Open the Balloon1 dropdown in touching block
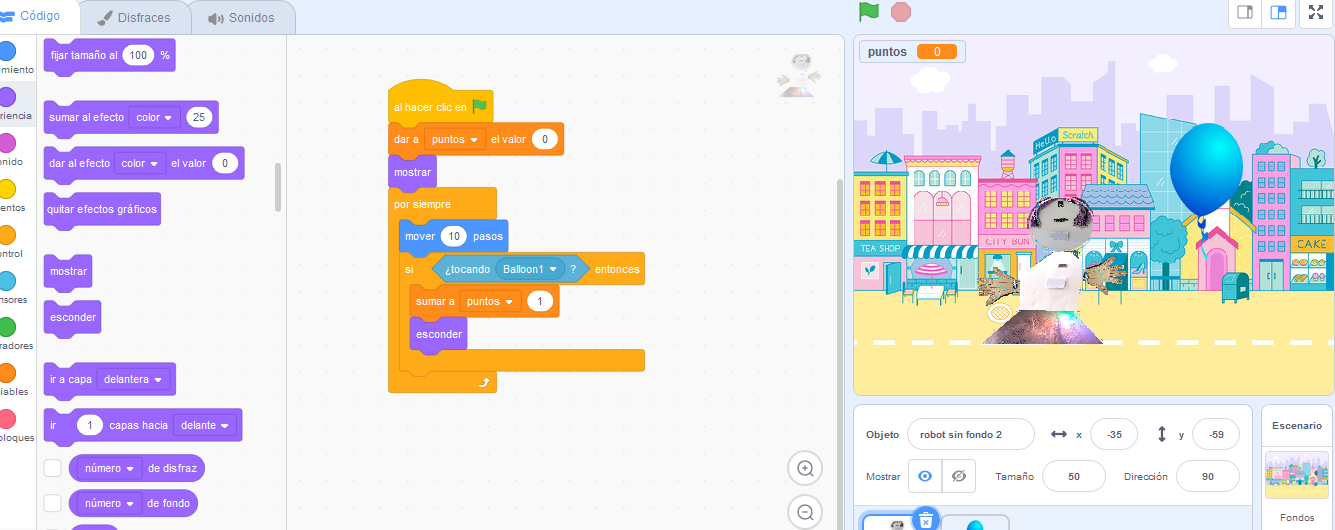 click(x=552, y=269)
